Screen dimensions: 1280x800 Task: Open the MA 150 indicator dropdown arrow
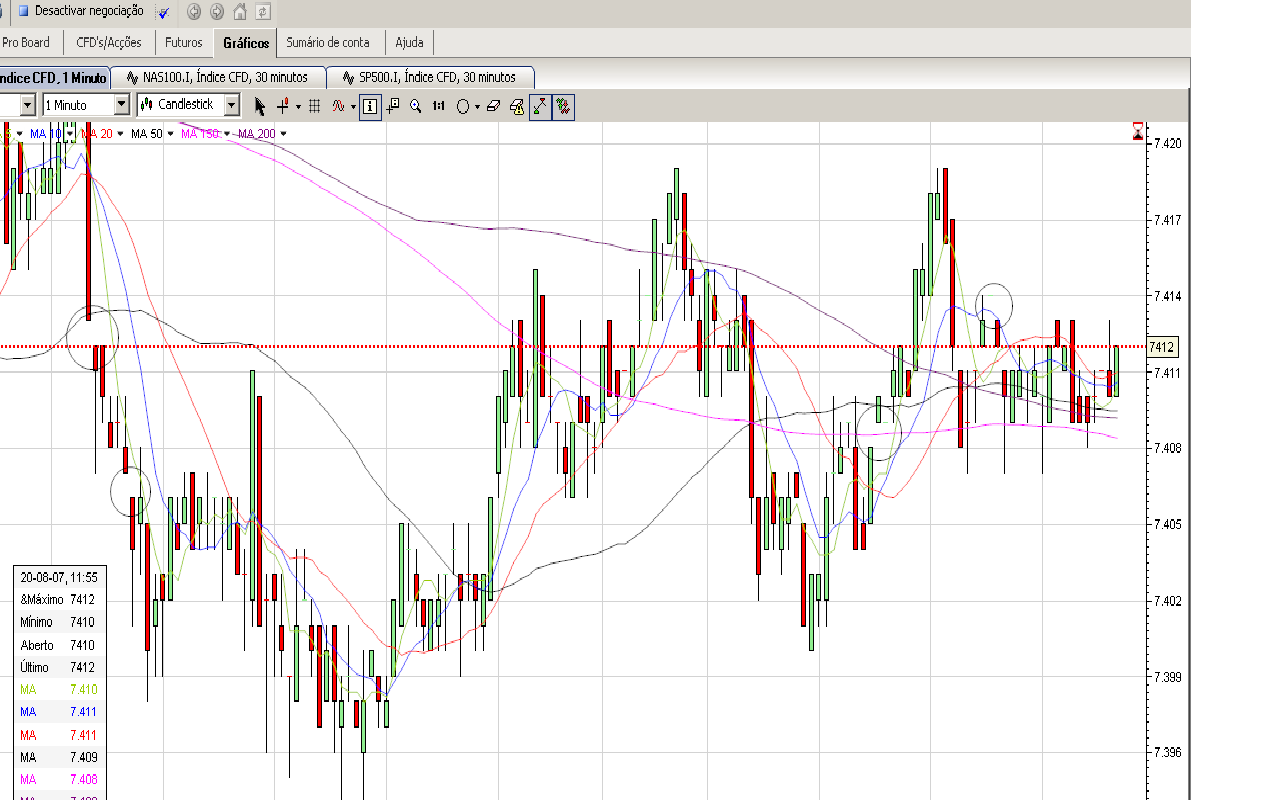228,133
